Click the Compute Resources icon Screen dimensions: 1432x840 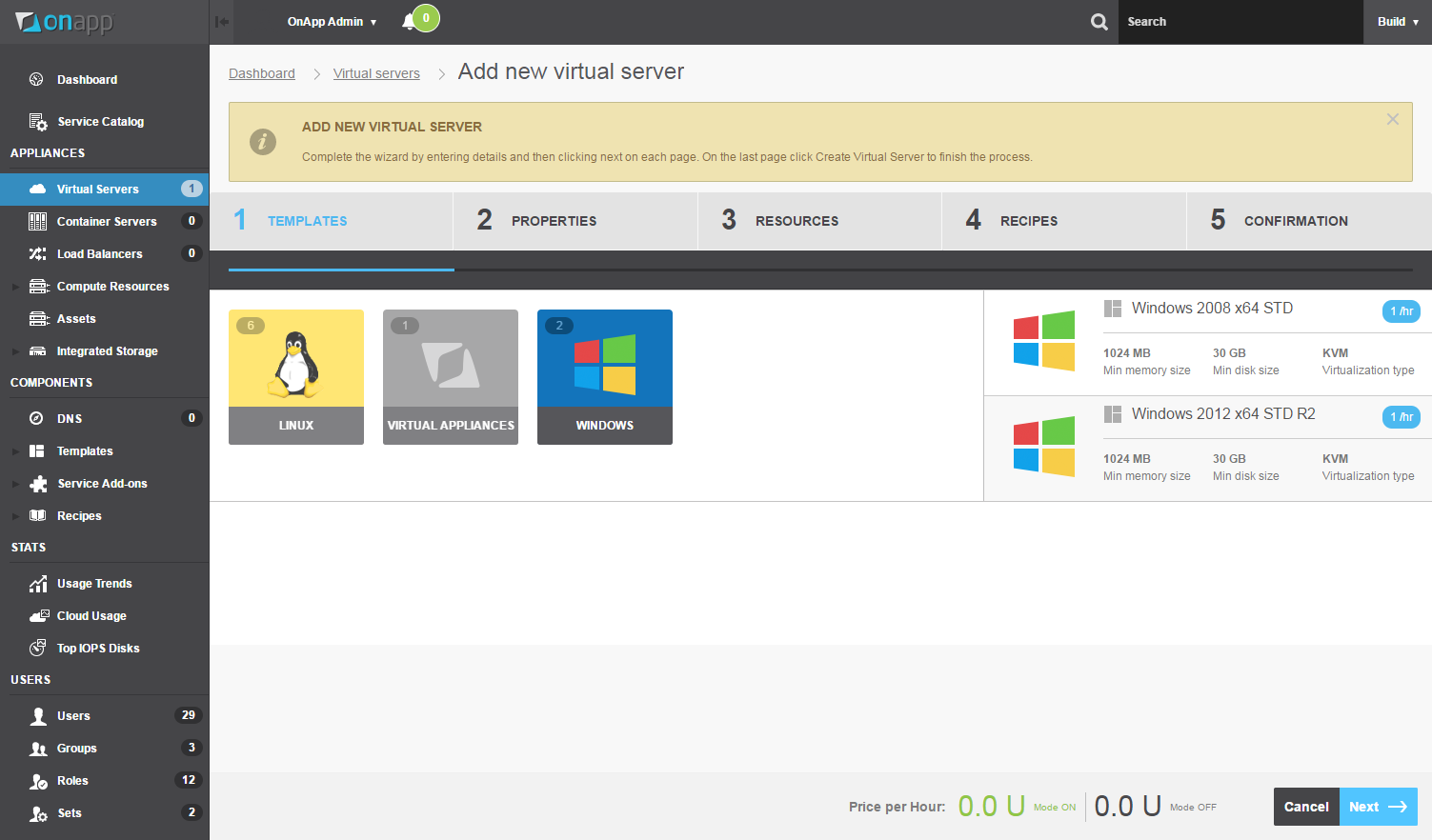(x=39, y=286)
